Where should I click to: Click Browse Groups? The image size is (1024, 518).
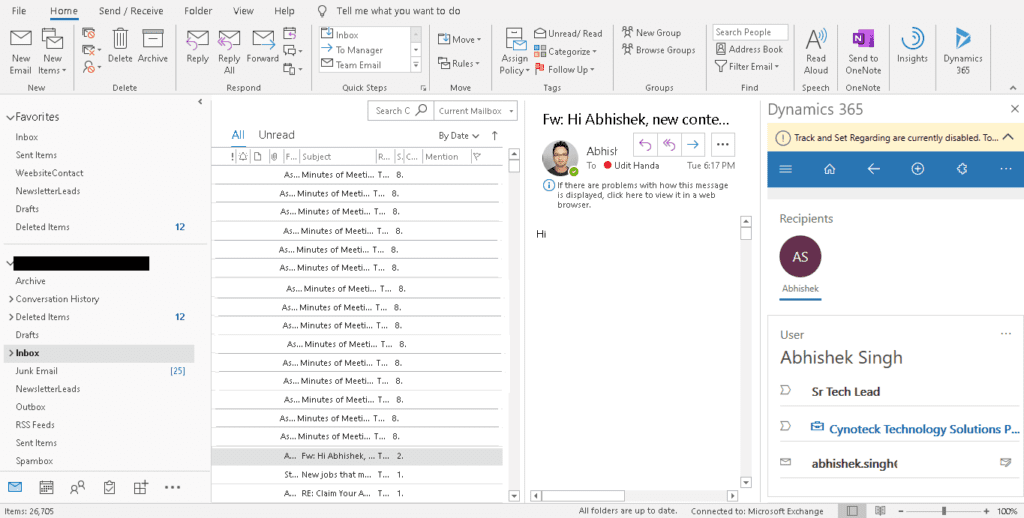pos(658,50)
